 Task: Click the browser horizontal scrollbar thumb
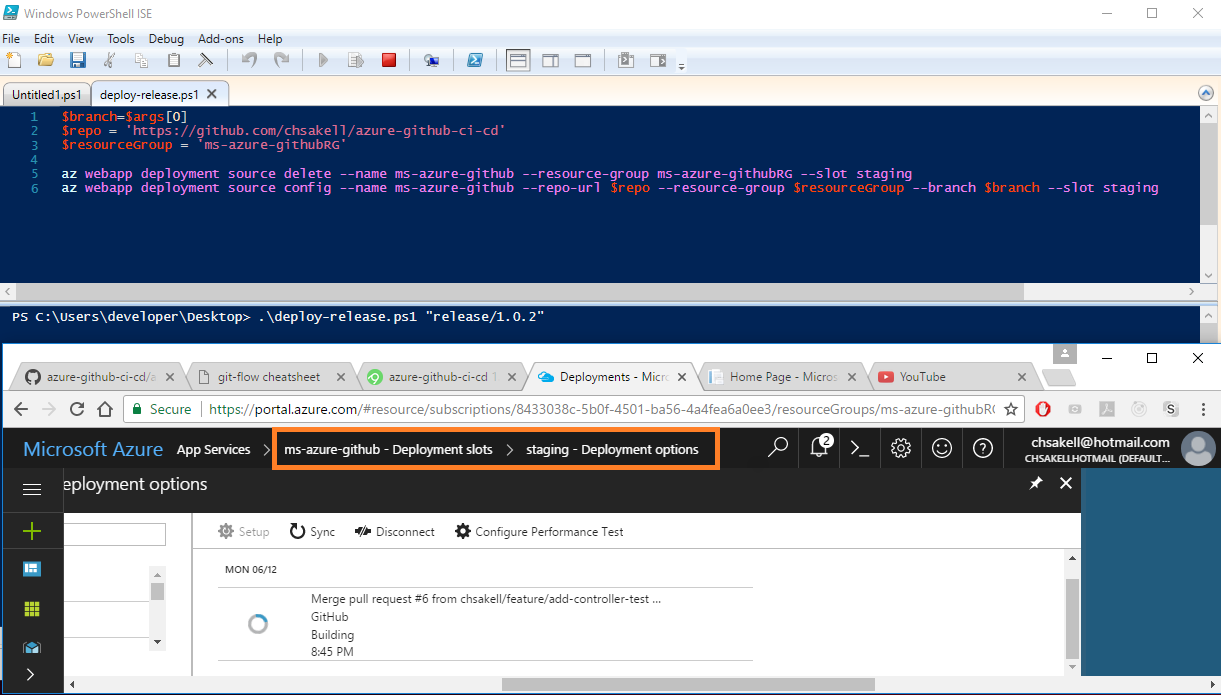coord(688,685)
